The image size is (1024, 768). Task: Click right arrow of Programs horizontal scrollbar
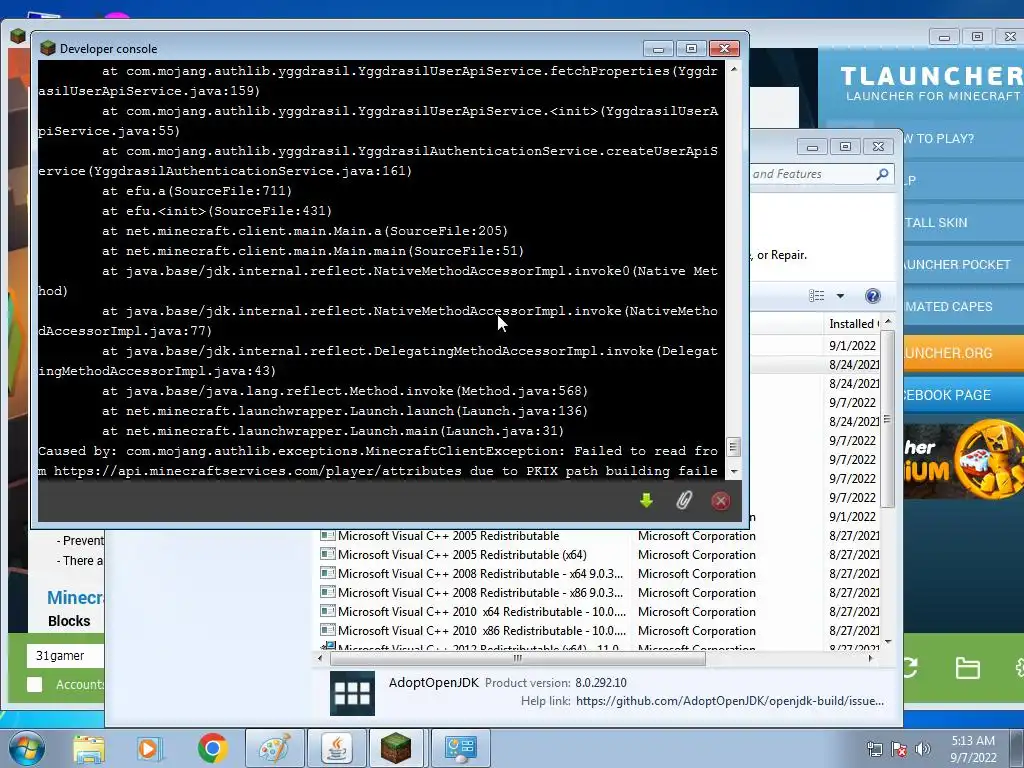tap(871, 658)
